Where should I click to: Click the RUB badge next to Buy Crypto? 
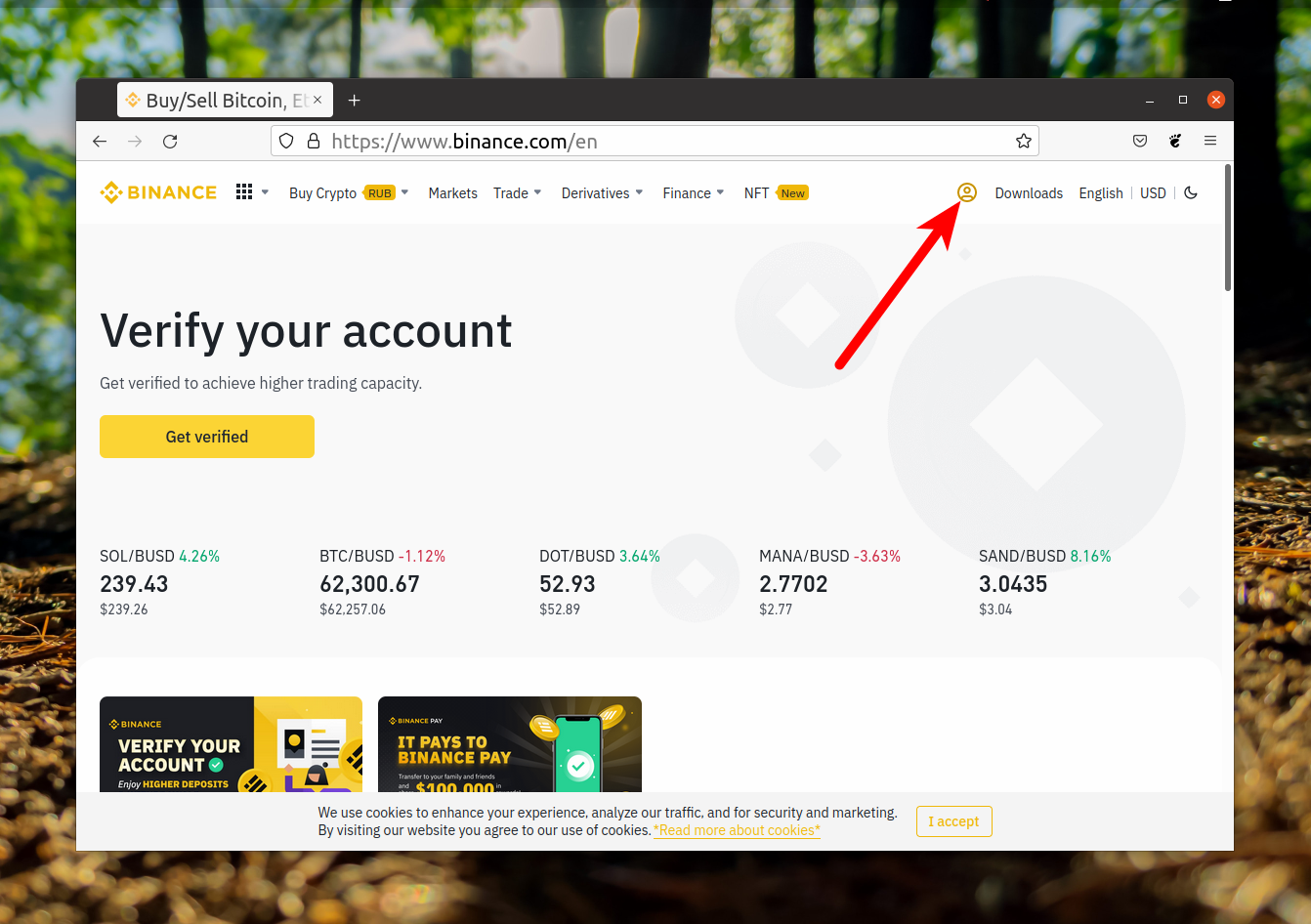(380, 193)
